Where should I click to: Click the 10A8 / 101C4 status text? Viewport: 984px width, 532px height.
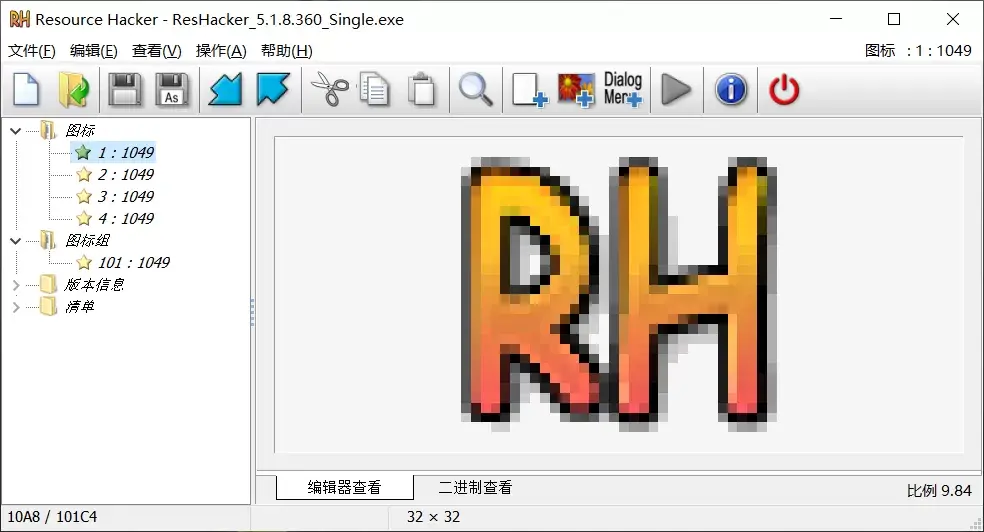click(52, 517)
